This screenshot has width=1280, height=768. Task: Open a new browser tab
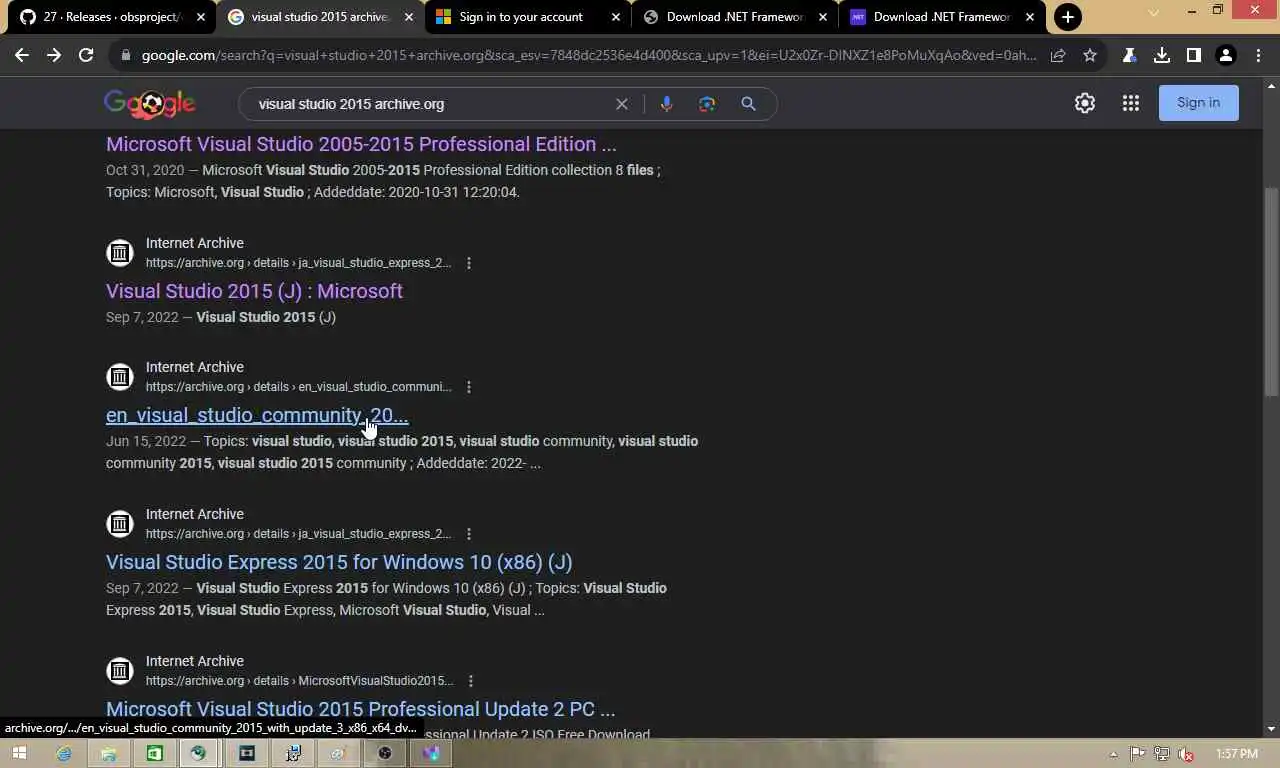click(1068, 17)
